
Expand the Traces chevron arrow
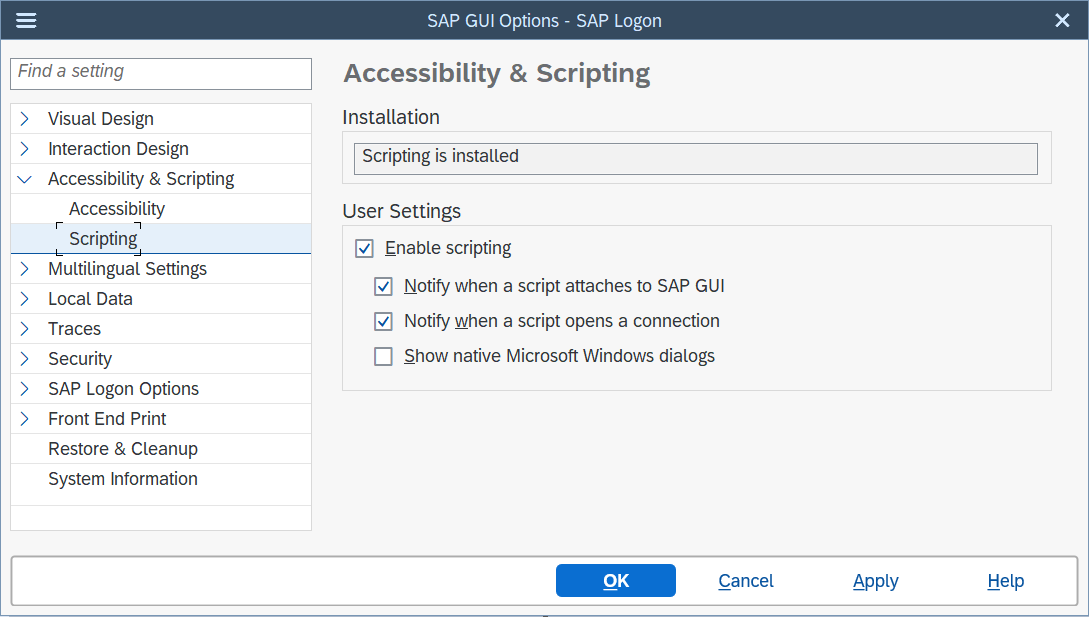25,329
